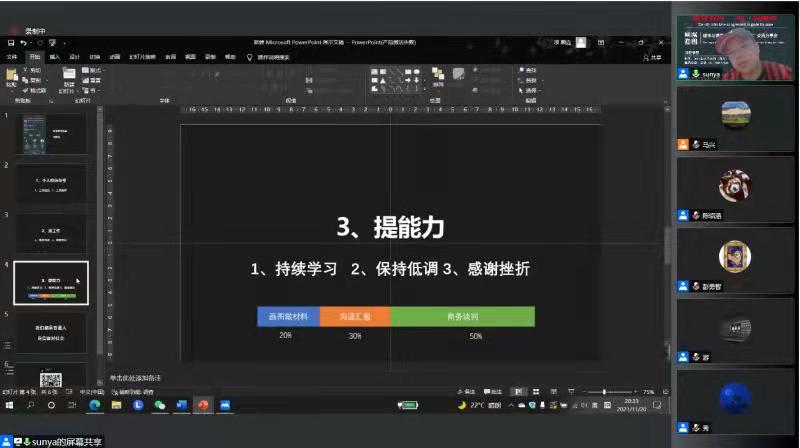
Task: Launch Microsoft Edge from the taskbar
Action: coord(95,405)
